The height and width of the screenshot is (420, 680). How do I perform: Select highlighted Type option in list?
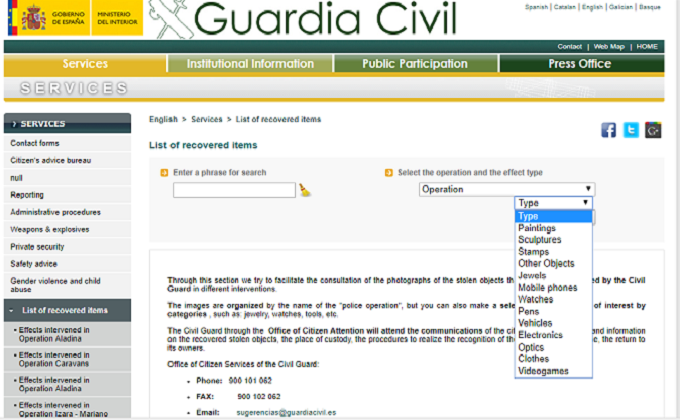[x=553, y=216]
